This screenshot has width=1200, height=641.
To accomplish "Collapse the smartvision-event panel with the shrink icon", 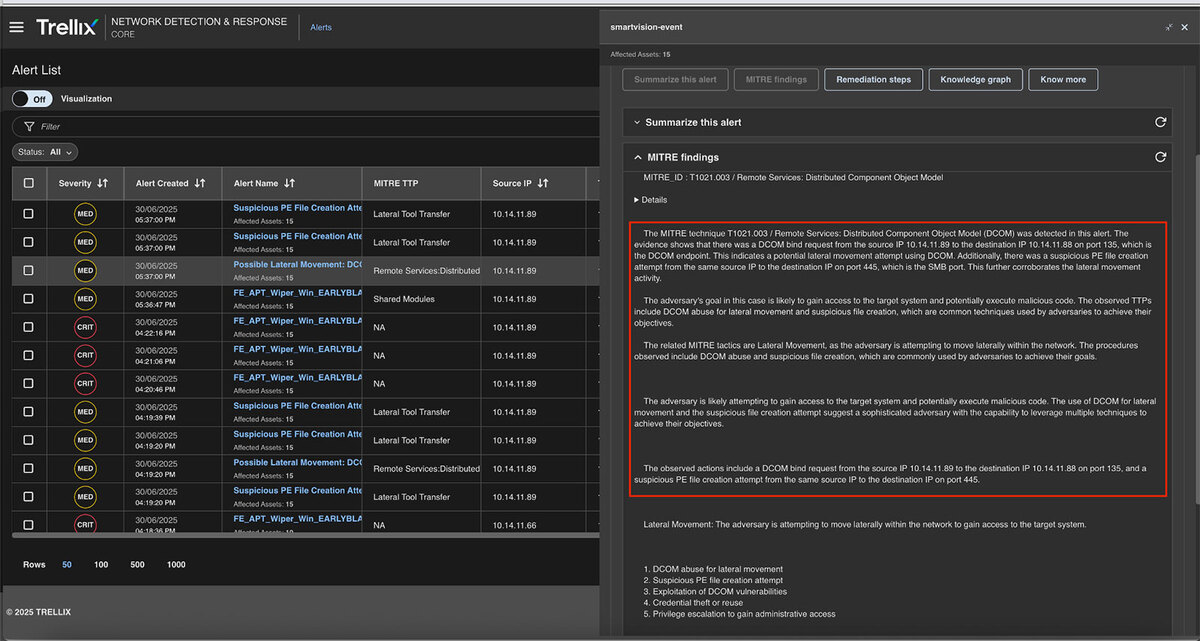I will [1169, 27].
